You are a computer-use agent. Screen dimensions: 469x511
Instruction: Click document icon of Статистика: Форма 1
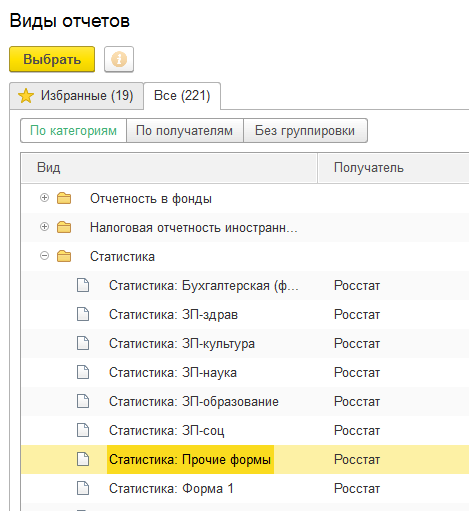pos(83,488)
